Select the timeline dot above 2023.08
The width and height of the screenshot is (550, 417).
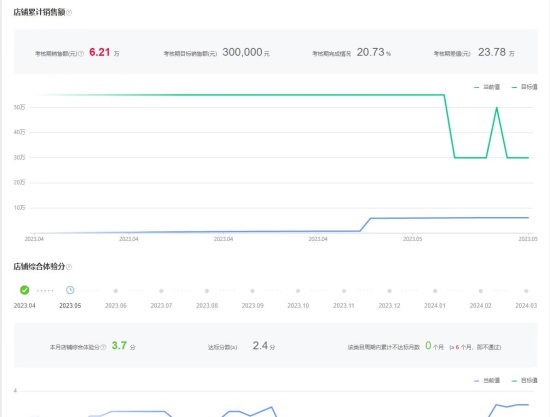[207, 291]
